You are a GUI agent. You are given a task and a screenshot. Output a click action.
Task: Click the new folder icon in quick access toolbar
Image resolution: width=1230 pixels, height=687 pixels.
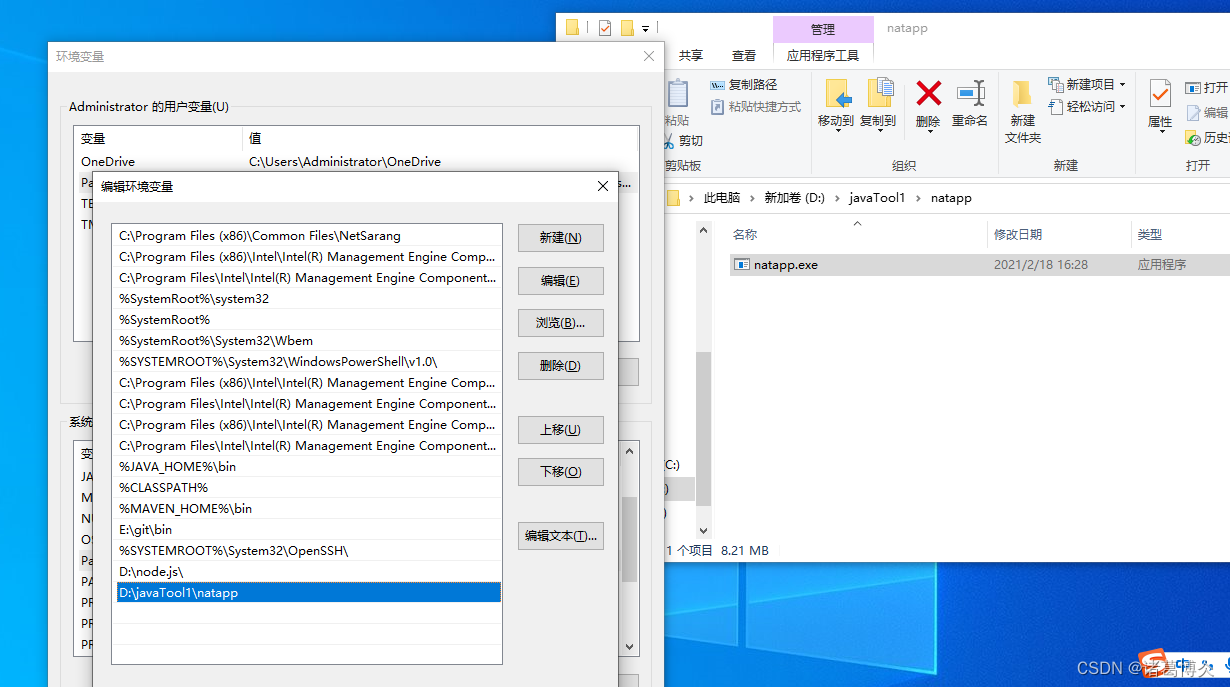point(628,28)
